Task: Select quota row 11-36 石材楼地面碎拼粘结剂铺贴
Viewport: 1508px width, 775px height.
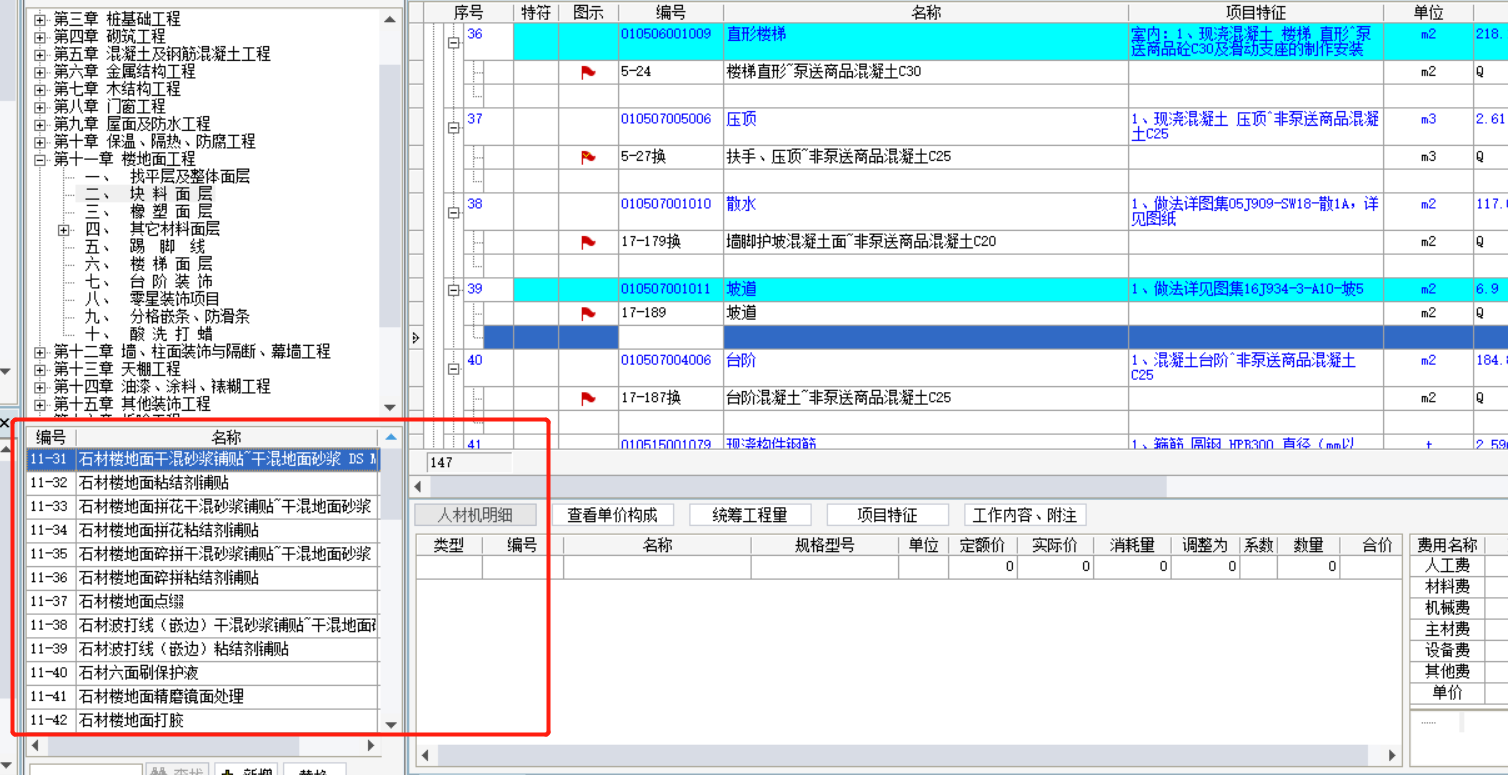Action: point(203,578)
